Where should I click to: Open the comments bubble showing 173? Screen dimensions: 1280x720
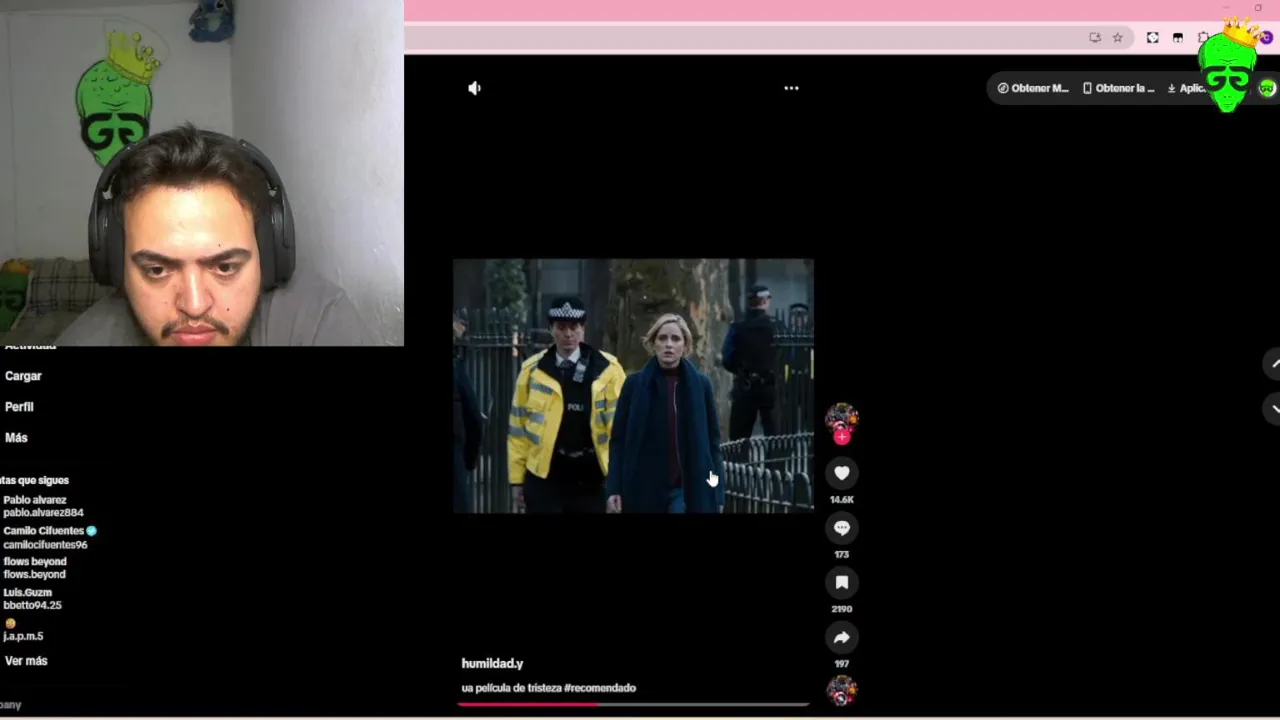(842, 528)
